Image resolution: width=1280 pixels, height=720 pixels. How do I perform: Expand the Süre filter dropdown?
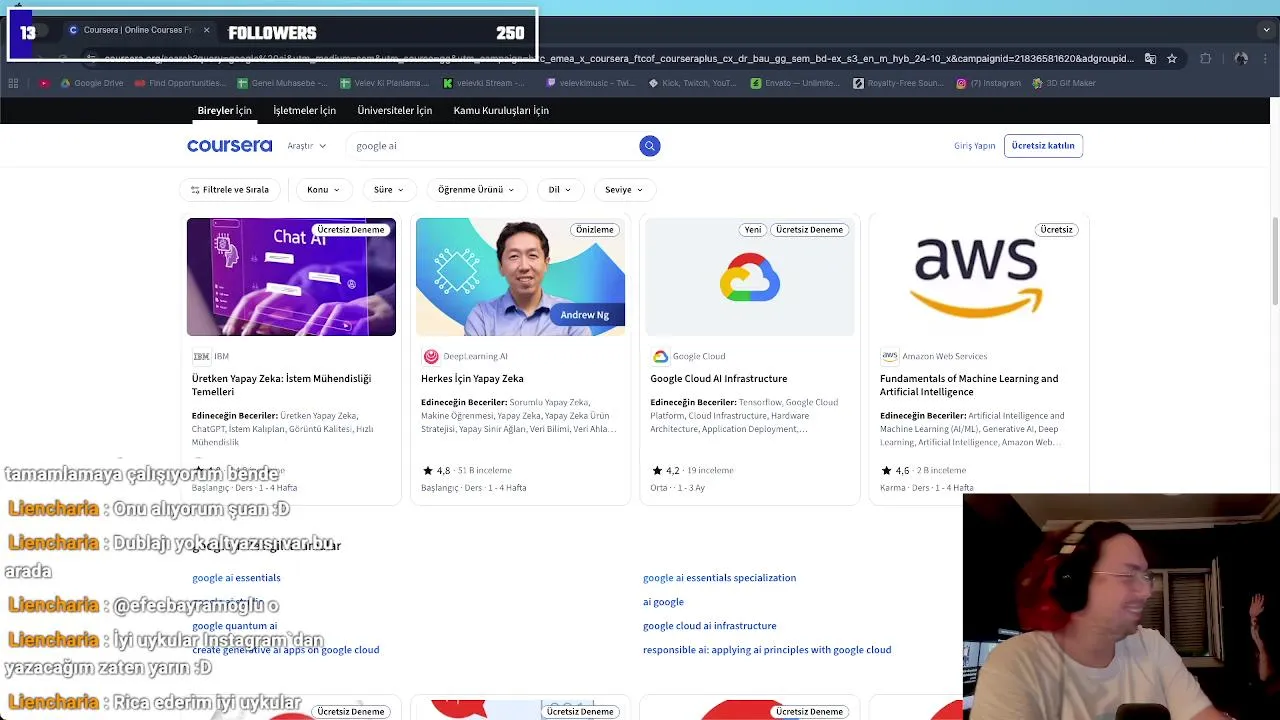click(x=388, y=189)
